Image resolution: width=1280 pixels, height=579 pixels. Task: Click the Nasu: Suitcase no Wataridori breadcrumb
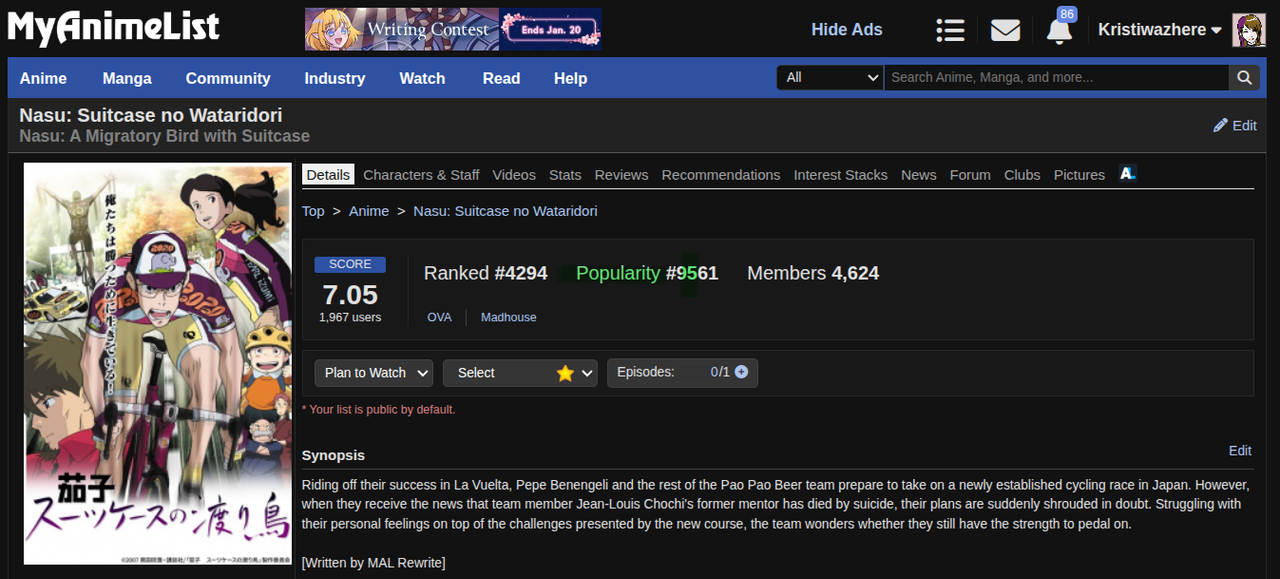(505, 211)
